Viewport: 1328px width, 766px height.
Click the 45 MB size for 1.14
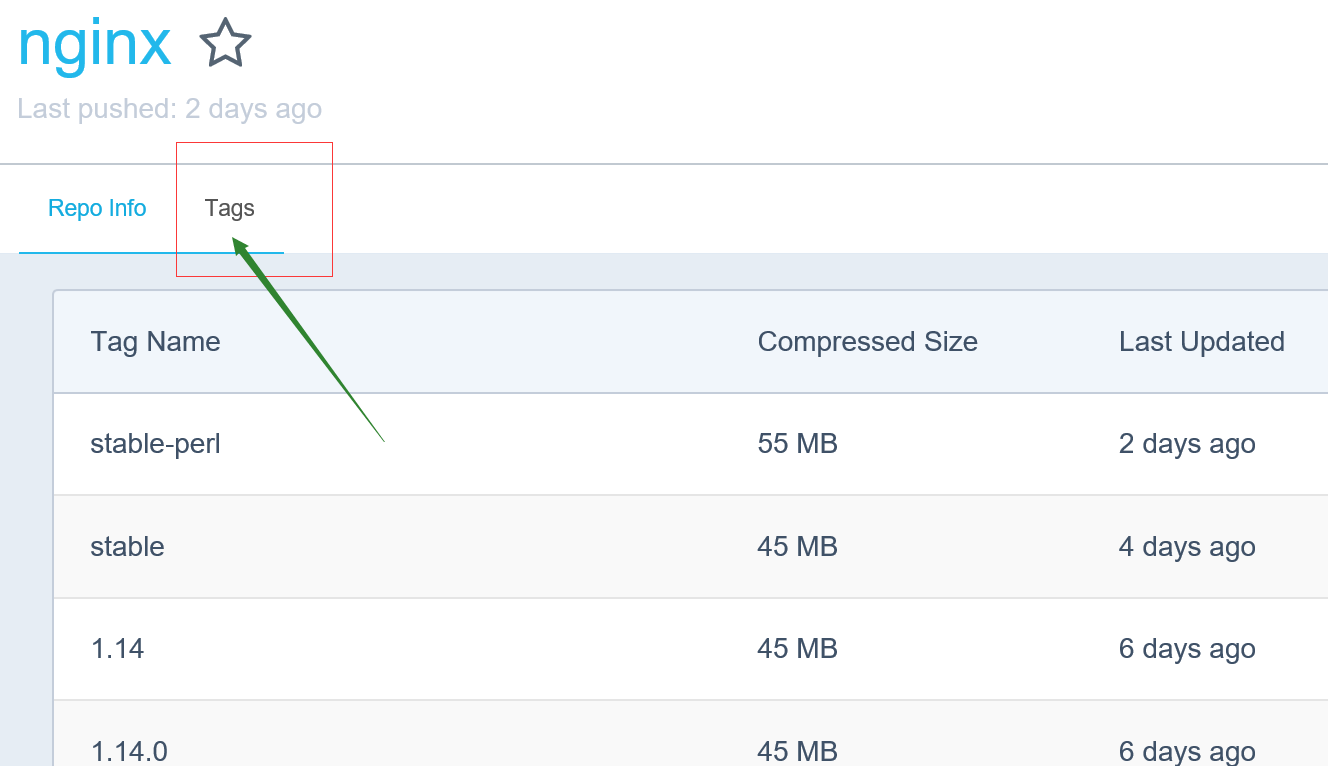797,649
